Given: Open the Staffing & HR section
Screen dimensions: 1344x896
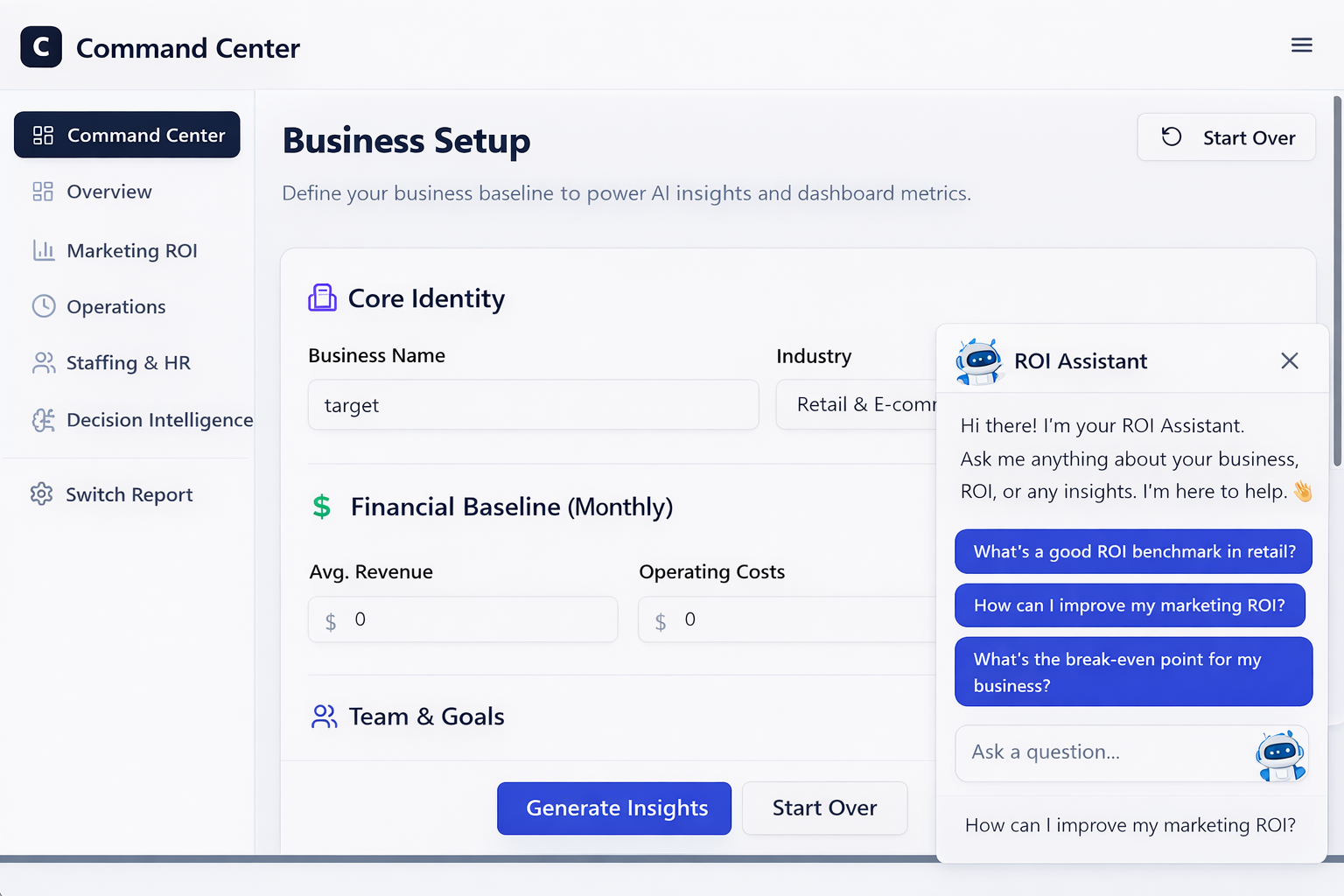Looking at the screenshot, I should click(x=128, y=362).
